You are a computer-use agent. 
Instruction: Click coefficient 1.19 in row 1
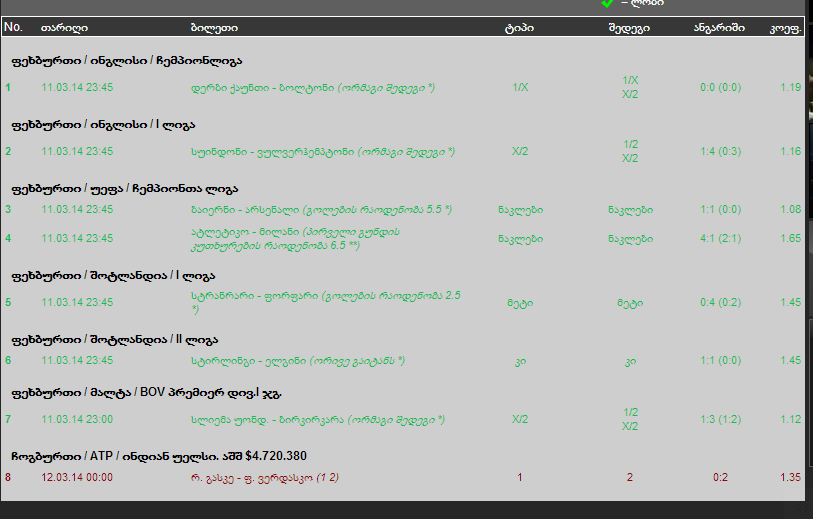pos(791,88)
